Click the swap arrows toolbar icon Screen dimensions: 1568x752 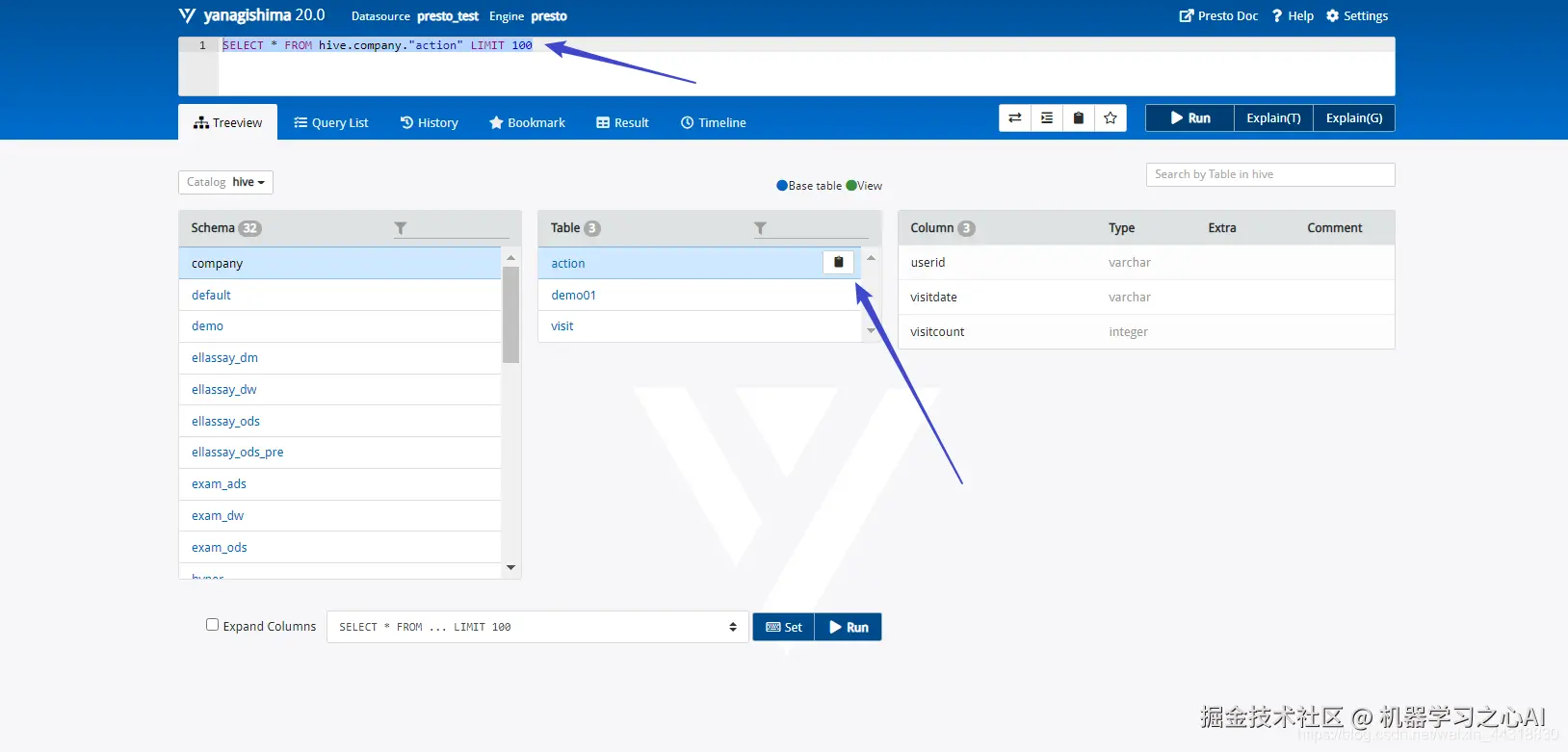[x=1015, y=118]
